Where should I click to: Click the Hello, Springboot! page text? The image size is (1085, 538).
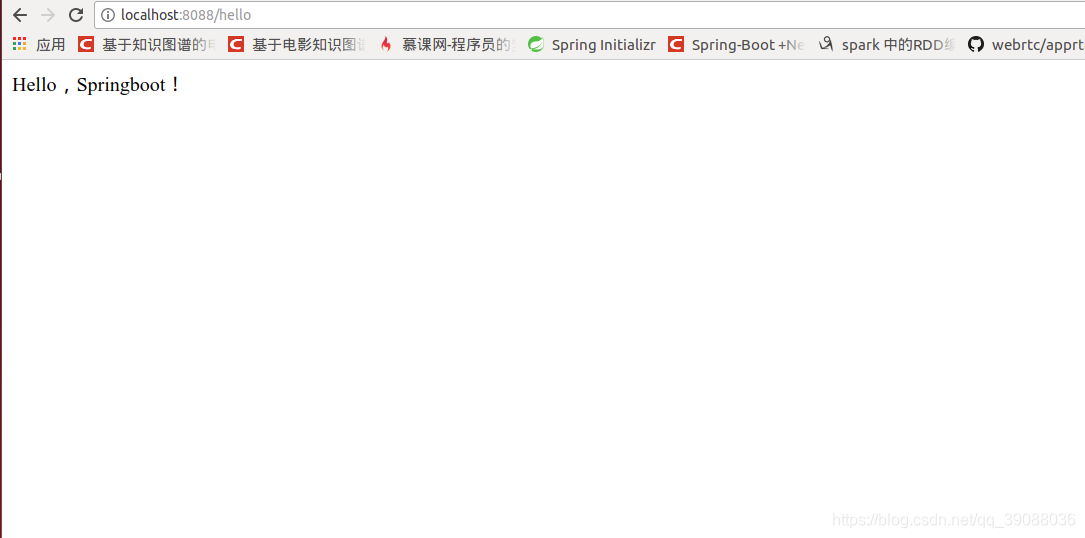coord(96,85)
